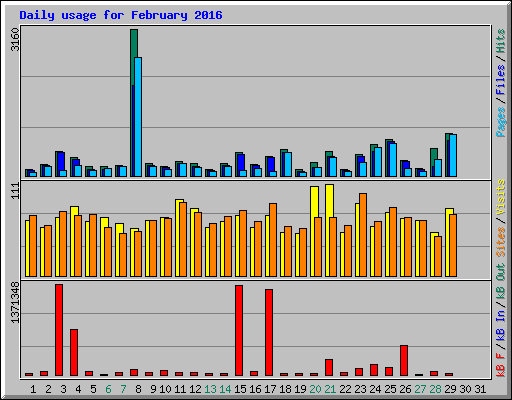Click green weekend day label 28
This screenshot has height=400, width=512.
coord(435,389)
